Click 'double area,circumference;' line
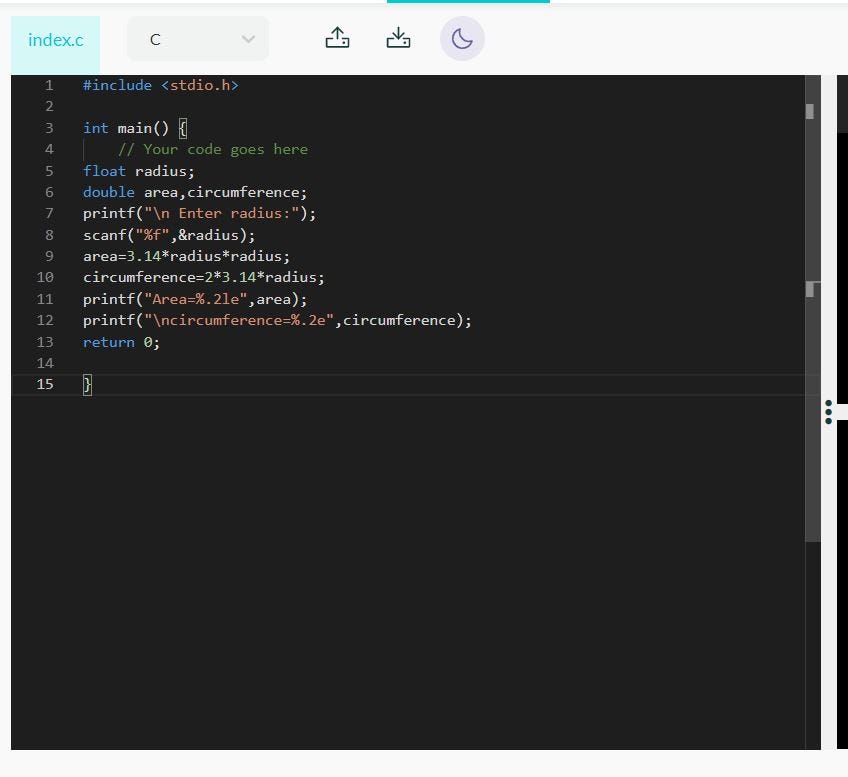Screen dimensions: 848x777 [x=195, y=192]
